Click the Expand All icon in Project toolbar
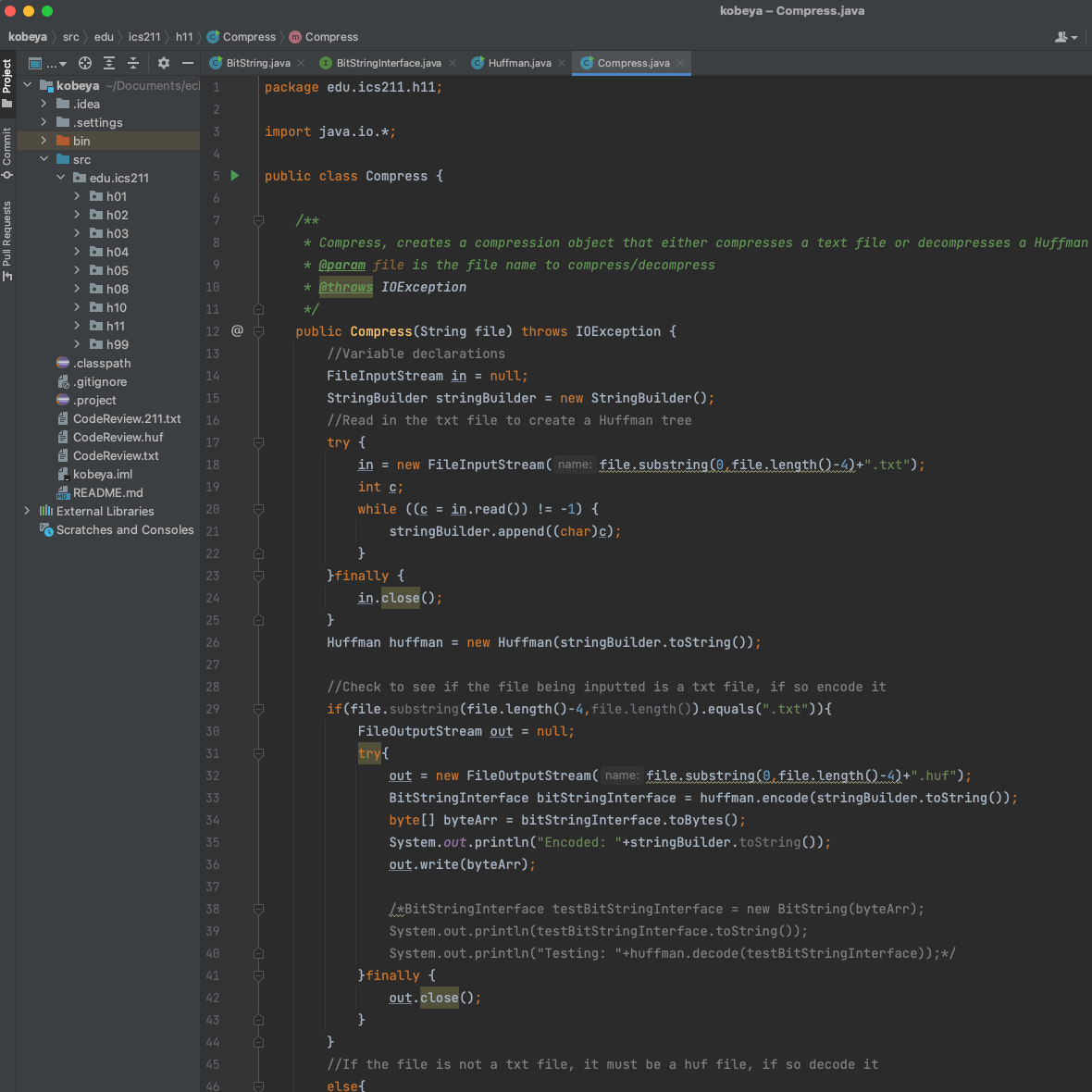1092x1092 pixels. (x=109, y=63)
